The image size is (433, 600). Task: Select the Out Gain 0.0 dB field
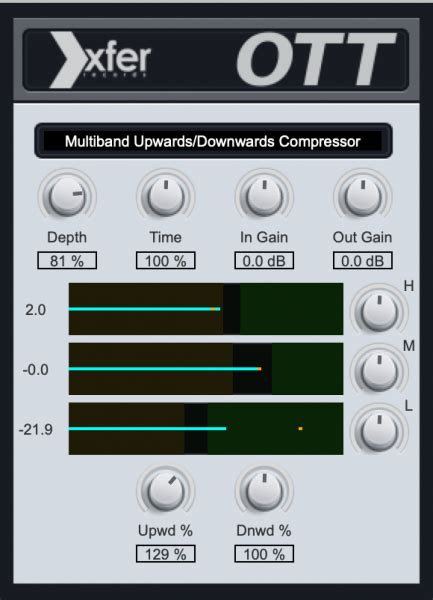(x=363, y=261)
